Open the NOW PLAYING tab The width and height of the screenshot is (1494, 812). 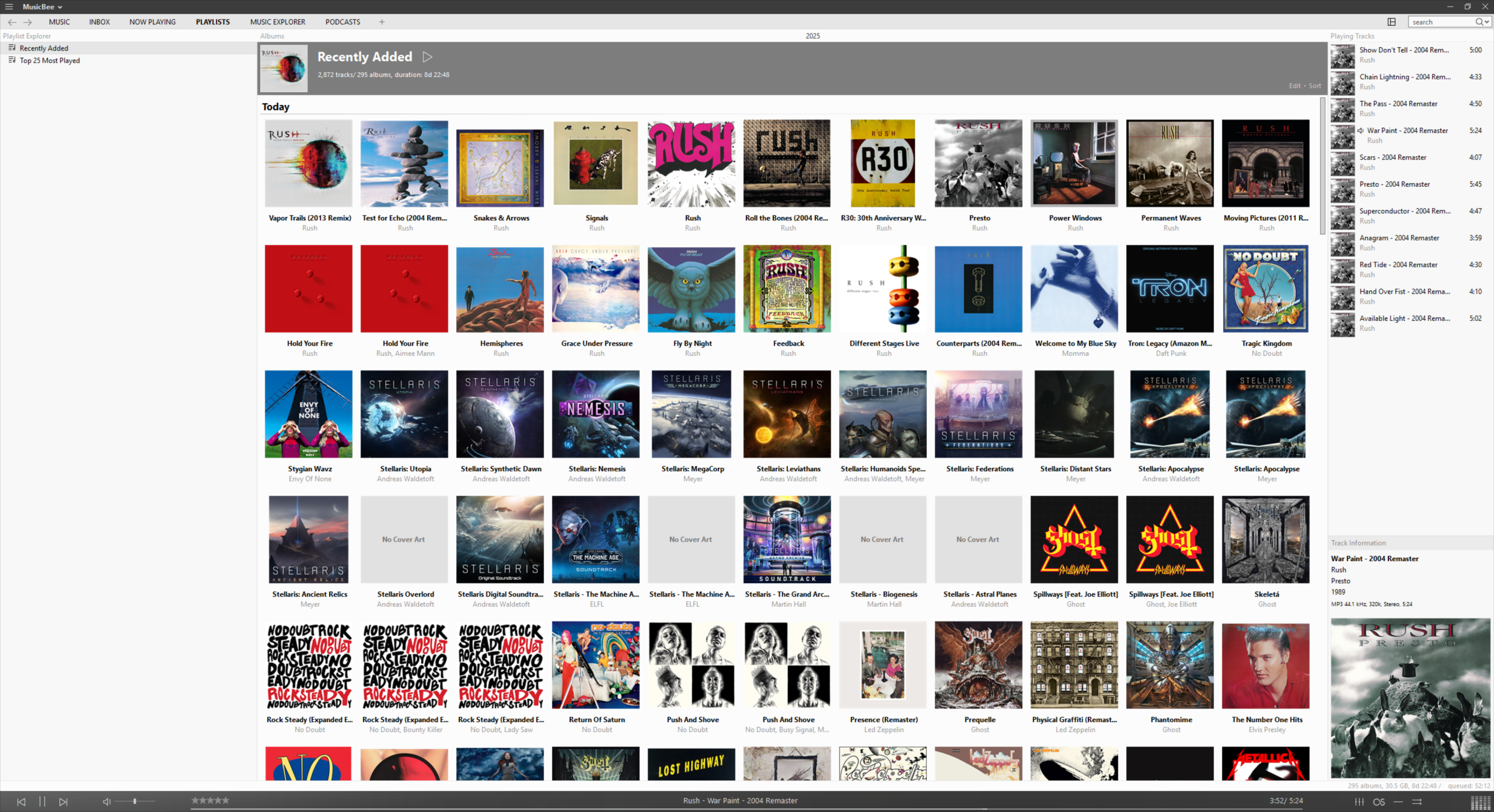(152, 22)
